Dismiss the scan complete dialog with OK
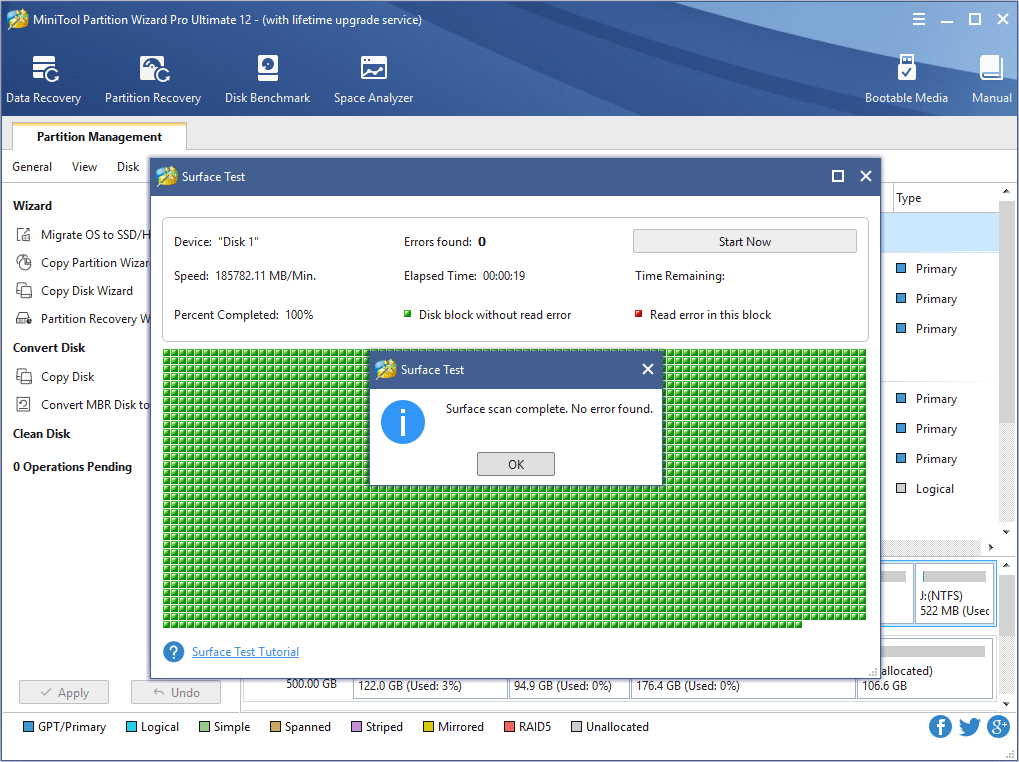 515,463
